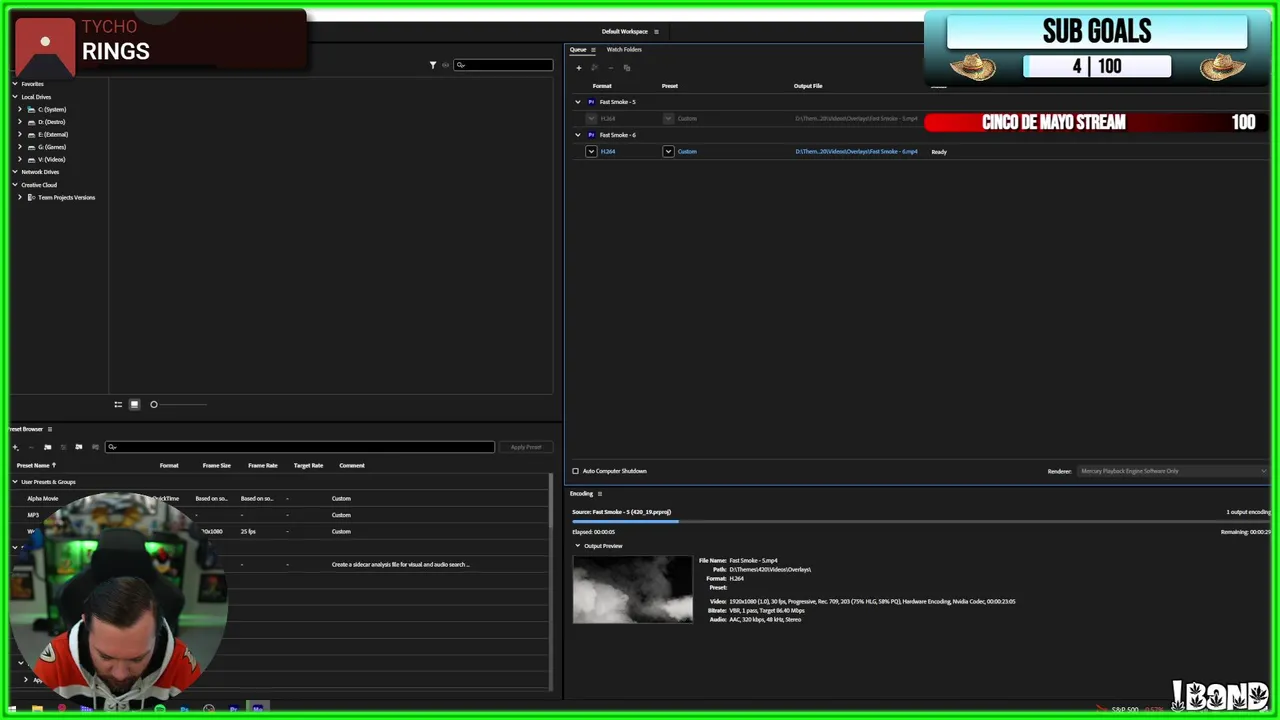Image resolution: width=1280 pixels, height=720 pixels.
Task: Click the Import presets icon
Action: click(x=79, y=447)
